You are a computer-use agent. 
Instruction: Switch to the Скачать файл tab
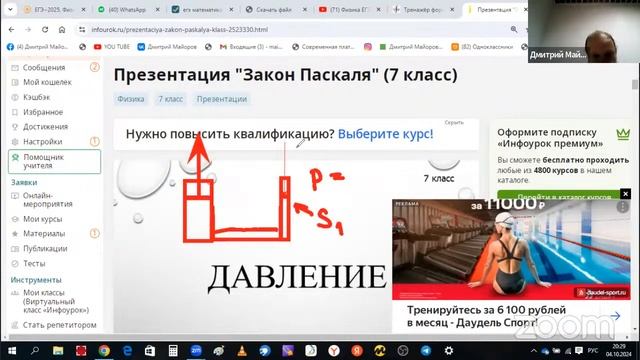click(x=274, y=9)
